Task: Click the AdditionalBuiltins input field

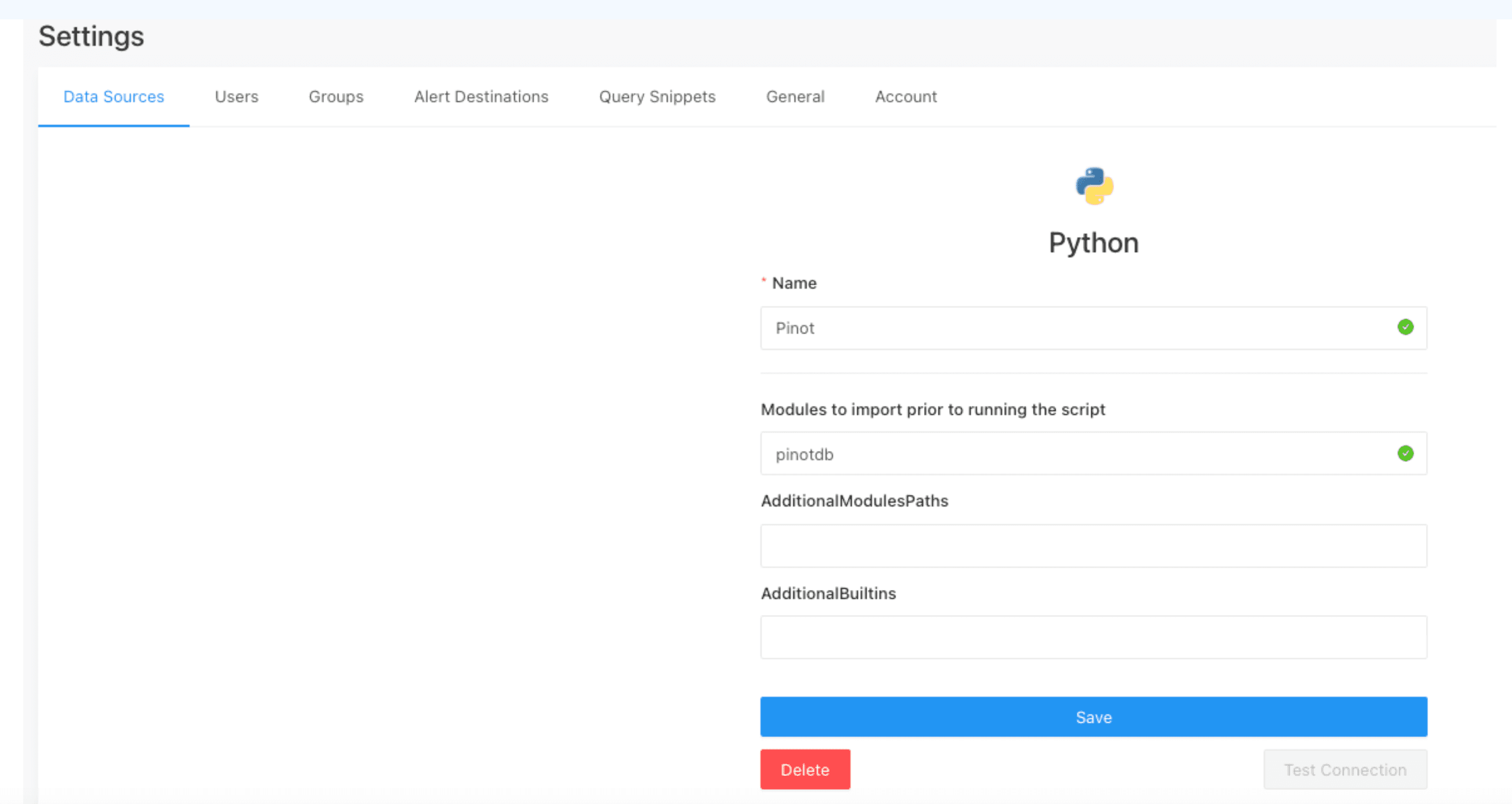Action: 1093,638
